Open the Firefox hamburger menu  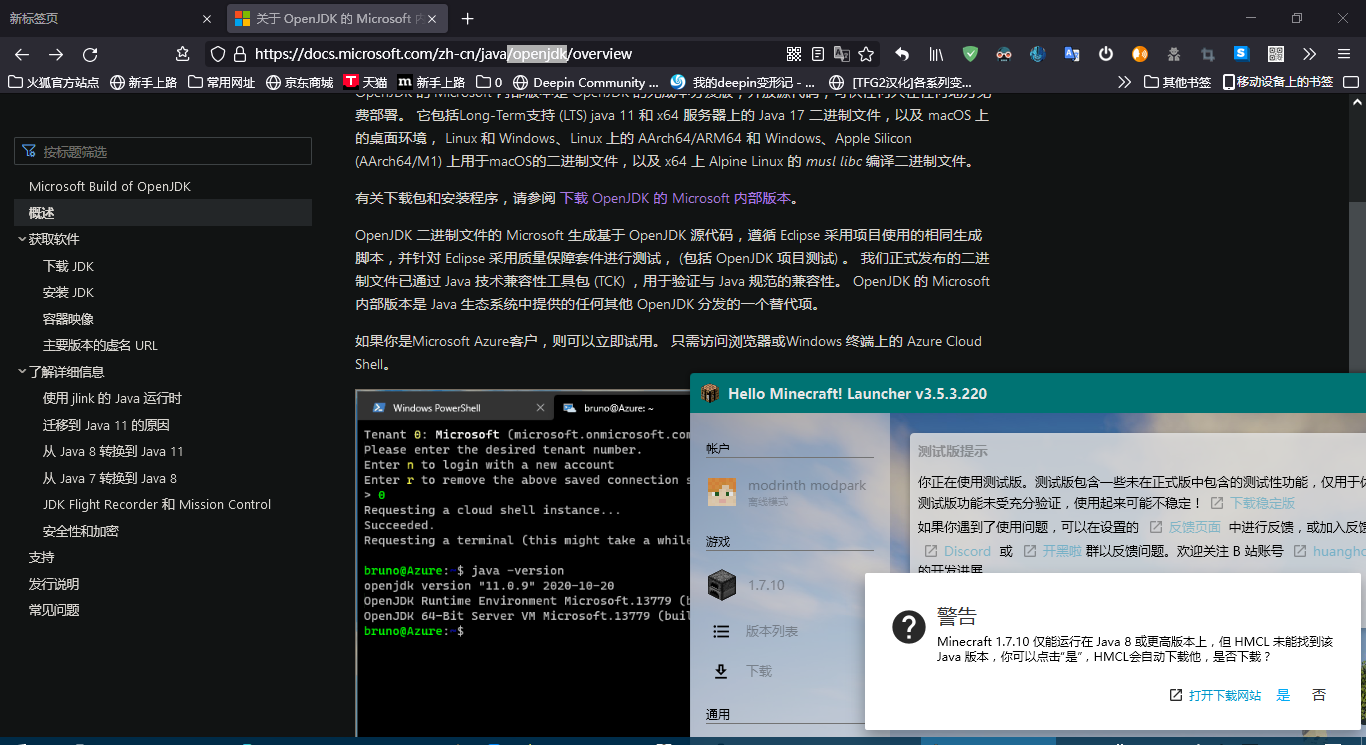[x=1343, y=54]
